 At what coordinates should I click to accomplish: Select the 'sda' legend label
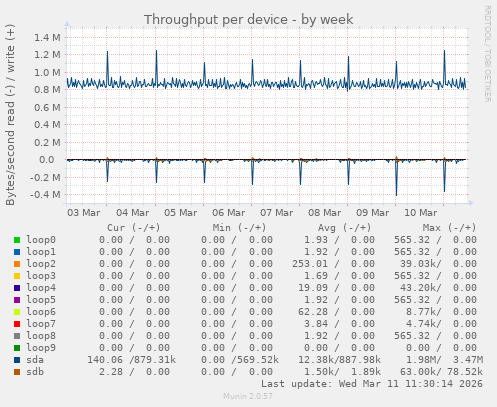[x=35, y=360]
